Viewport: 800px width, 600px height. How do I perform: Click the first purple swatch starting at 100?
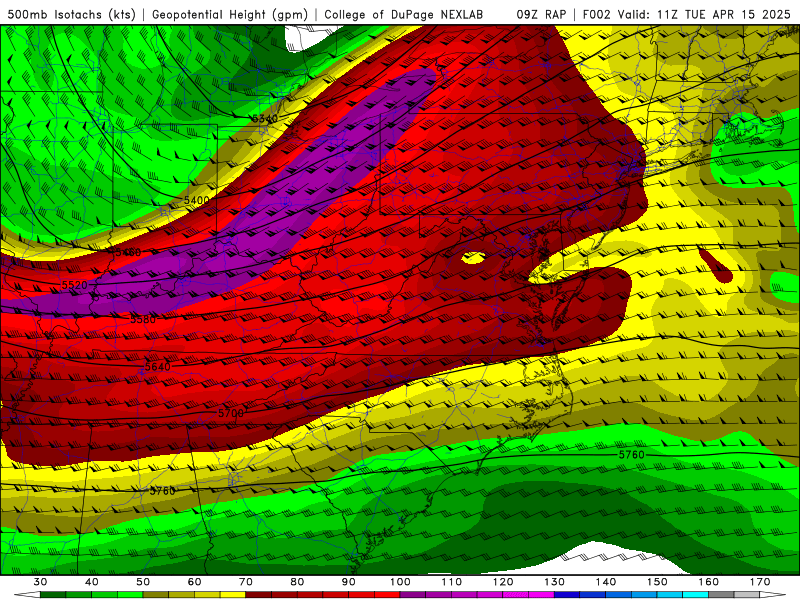(413, 595)
